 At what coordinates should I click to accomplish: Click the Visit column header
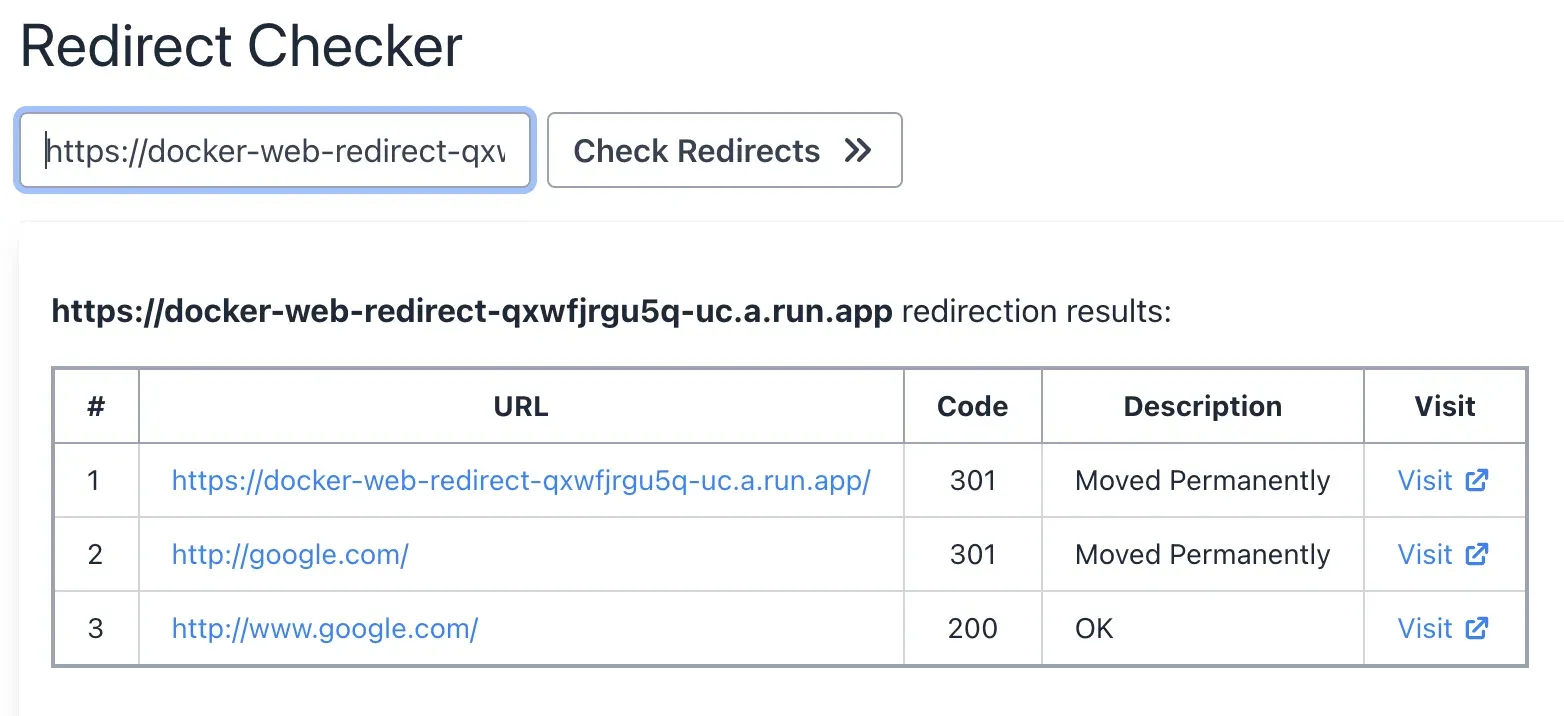click(1445, 406)
